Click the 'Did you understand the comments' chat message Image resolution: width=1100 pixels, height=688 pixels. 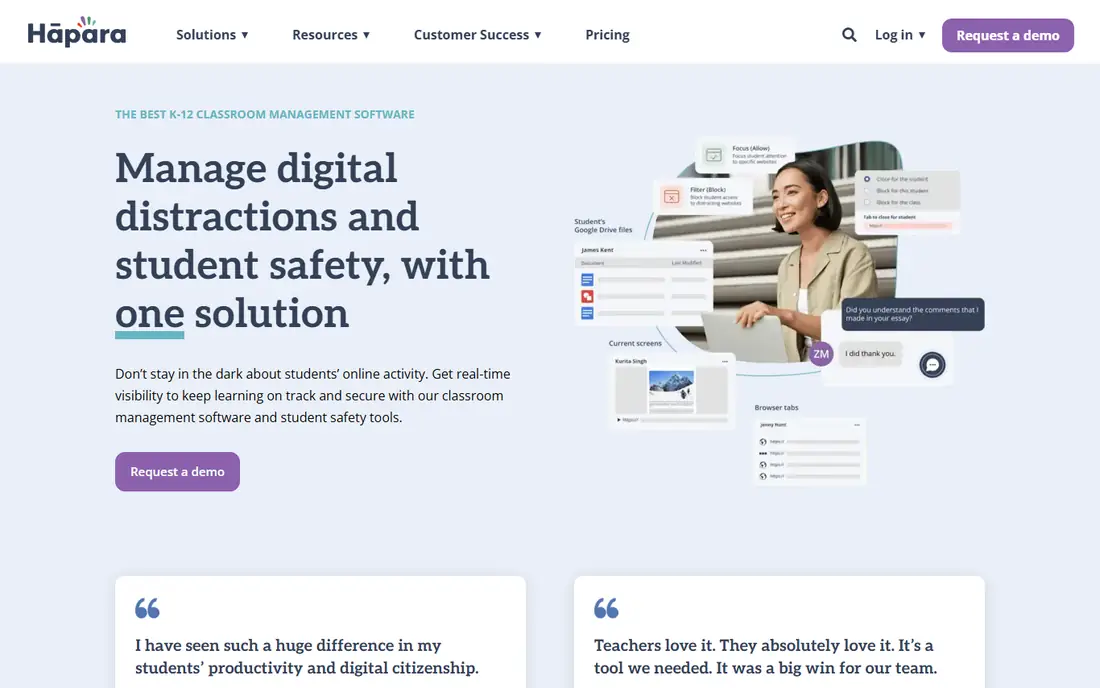911,314
